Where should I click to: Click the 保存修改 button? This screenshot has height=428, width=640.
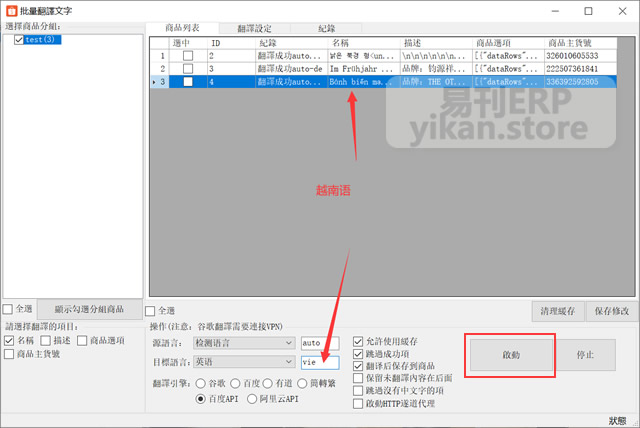(x=610, y=311)
